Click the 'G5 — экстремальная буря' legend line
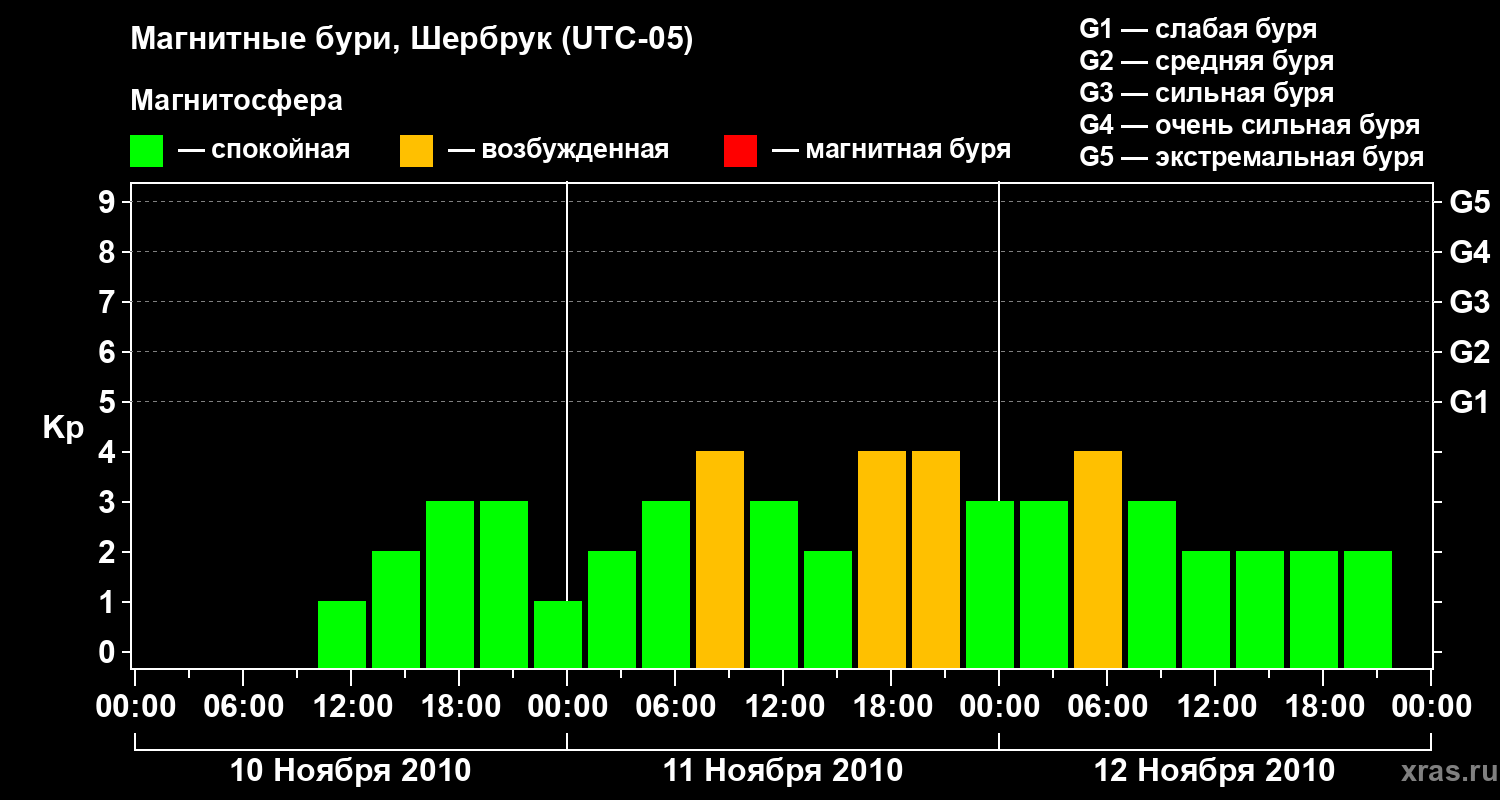This screenshot has height=800, width=1500. coord(1252,157)
